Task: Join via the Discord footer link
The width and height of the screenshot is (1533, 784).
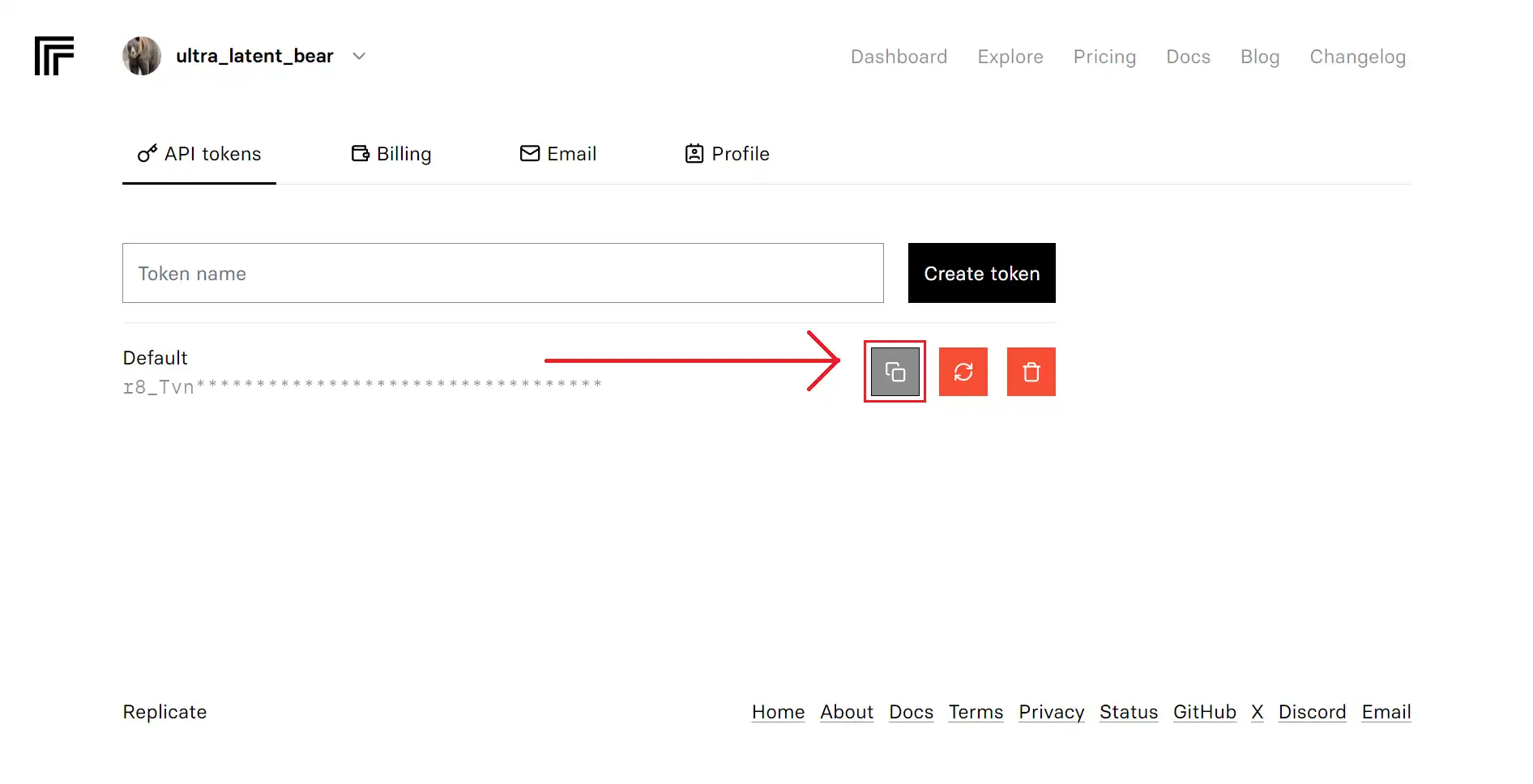Action: 1312,712
